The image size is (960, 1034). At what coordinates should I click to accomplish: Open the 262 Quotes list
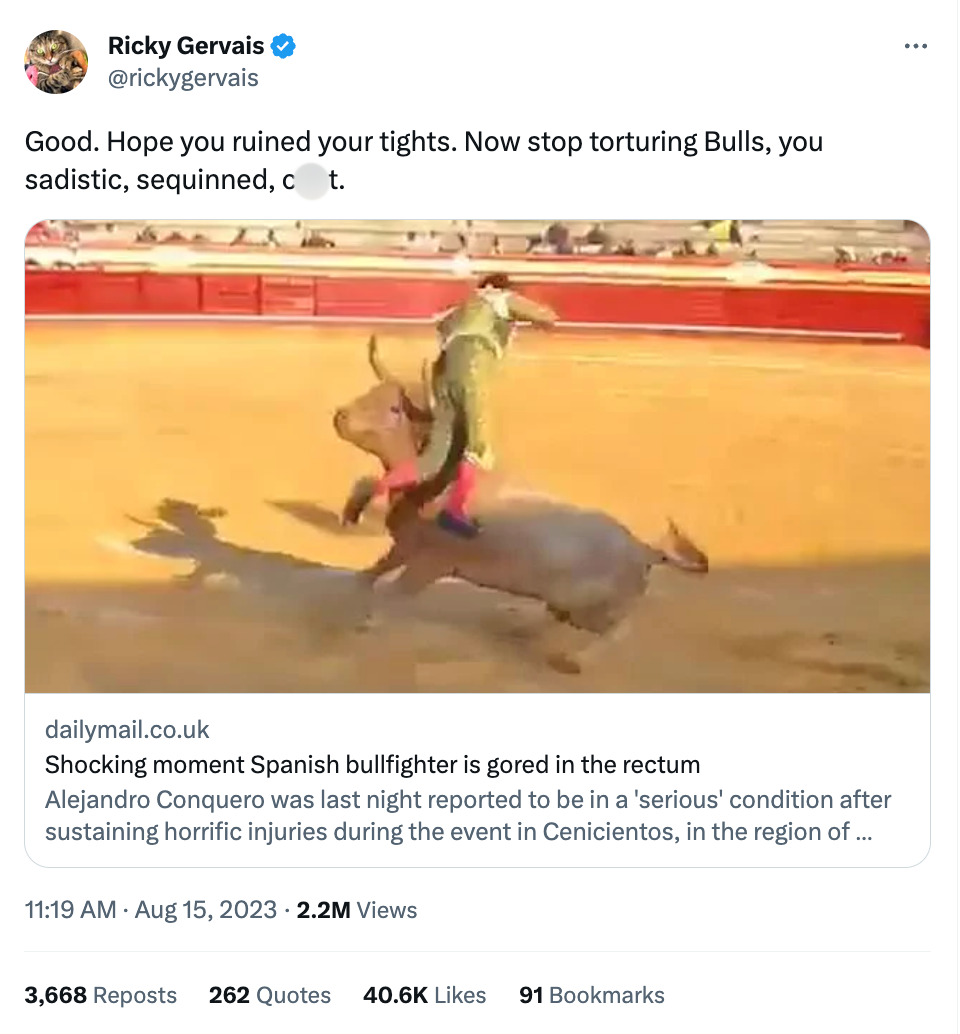tap(269, 995)
